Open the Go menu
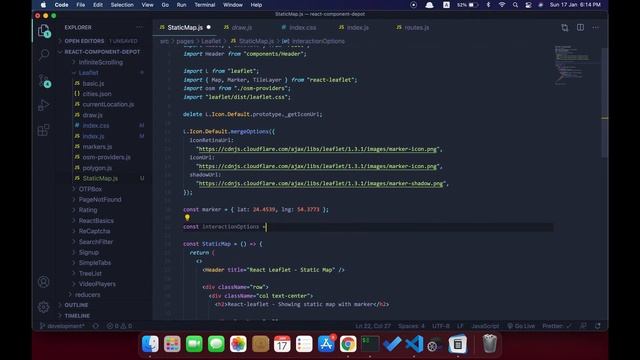Image resolution: width=640 pixels, height=360 pixels. click(x=165, y=5)
